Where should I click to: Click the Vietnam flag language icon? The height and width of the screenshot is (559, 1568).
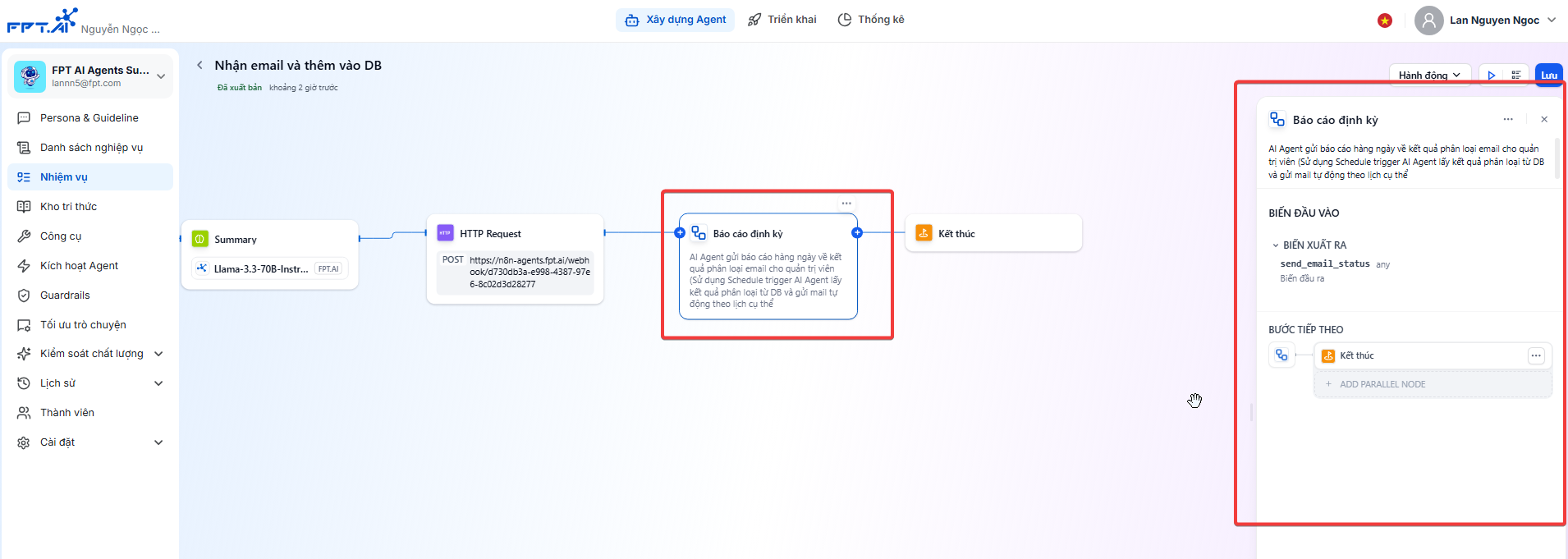tap(1385, 21)
